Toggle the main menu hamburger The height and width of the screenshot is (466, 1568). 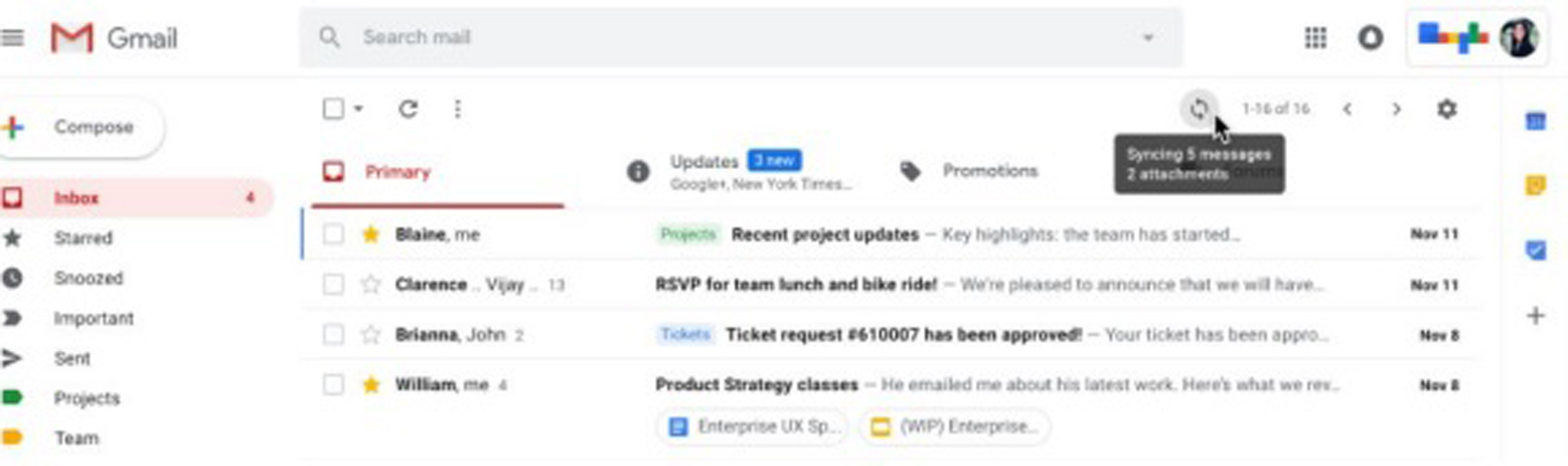[x=12, y=38]
